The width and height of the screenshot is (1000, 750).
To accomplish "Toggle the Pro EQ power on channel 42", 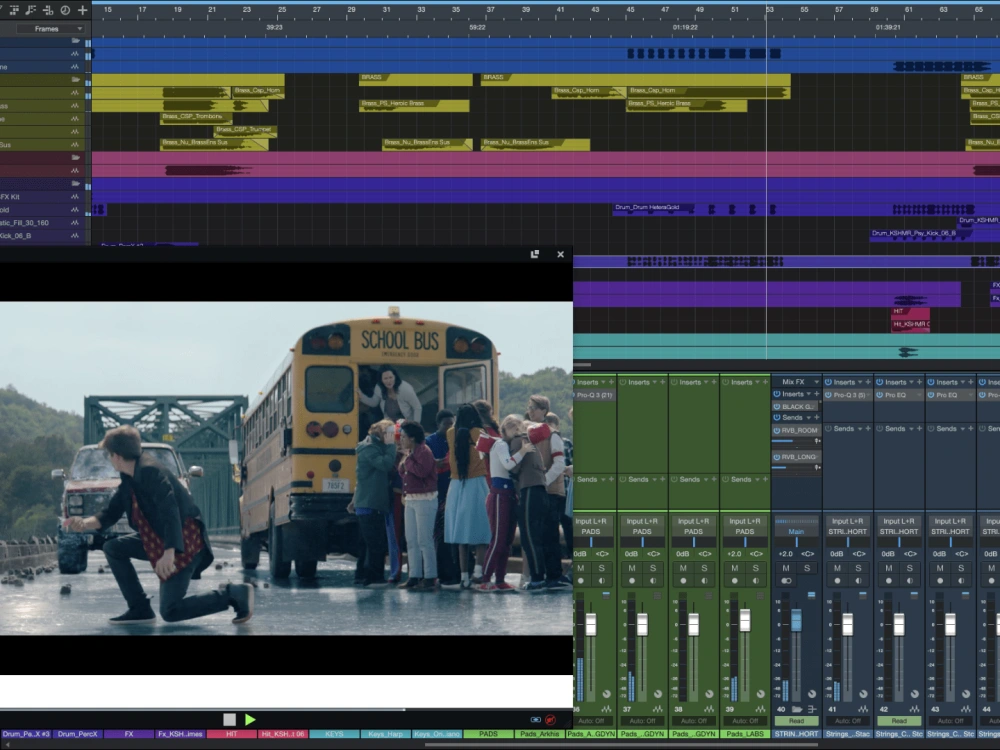I will [x=879, y=395].
